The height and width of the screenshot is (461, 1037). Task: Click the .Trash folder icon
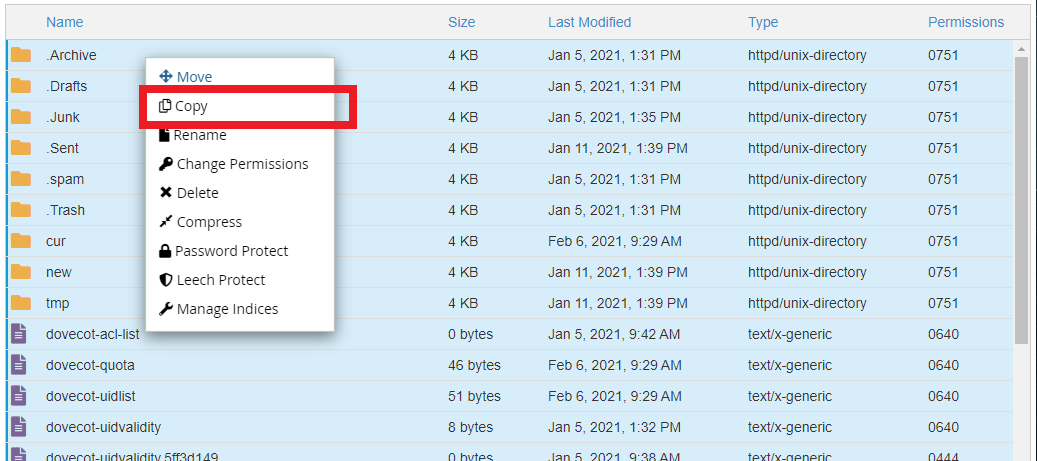tap(21, 210)
